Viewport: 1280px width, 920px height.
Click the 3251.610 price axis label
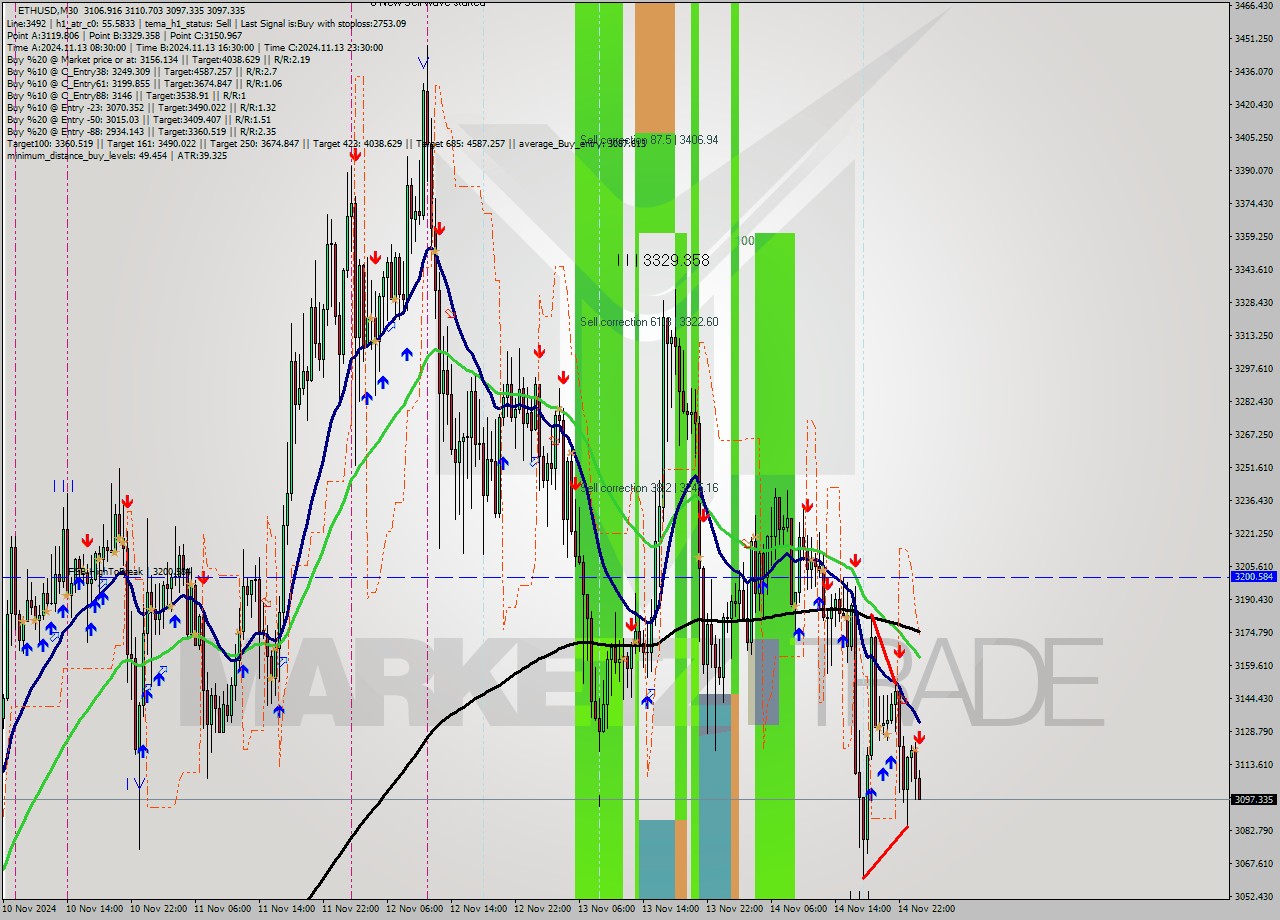1254,467
